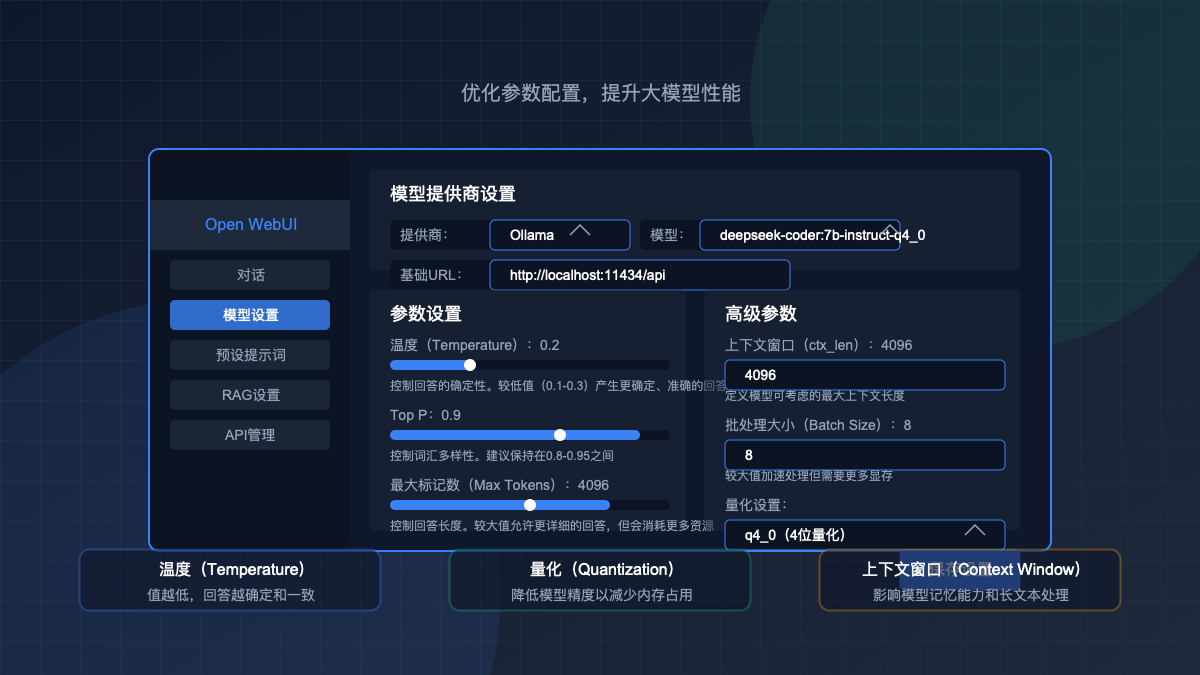Click the 提供商： label
The image size is (1200, 675).
(x=424, y=235)
